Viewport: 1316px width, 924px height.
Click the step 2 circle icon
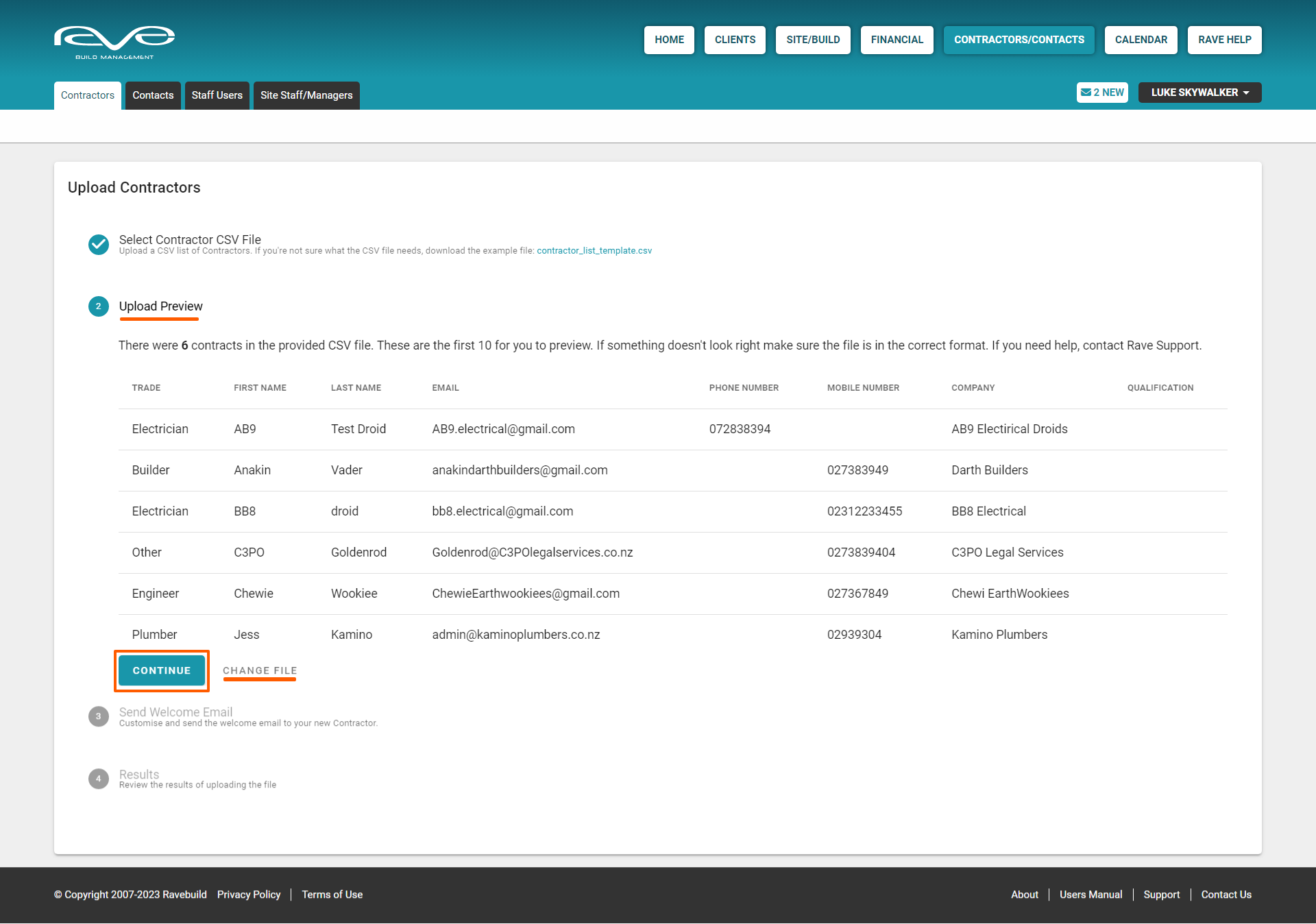coord(99,306)
